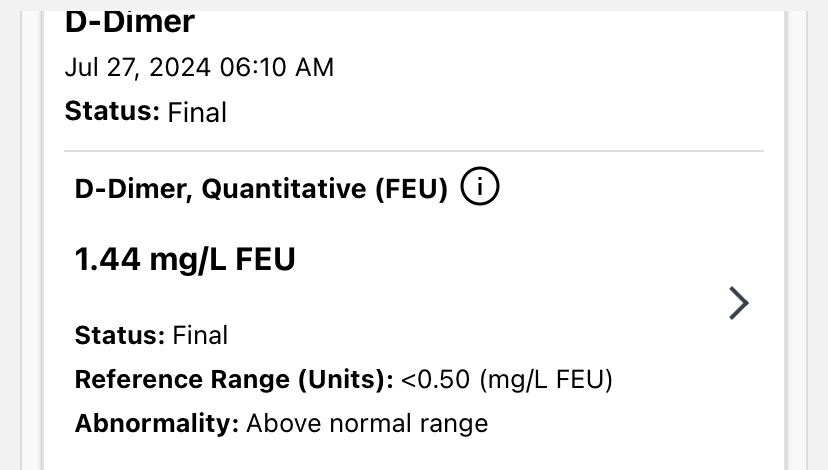Click the Reference Range (Units) label
This screenshot has width=828, height=470.
point(234,379)
